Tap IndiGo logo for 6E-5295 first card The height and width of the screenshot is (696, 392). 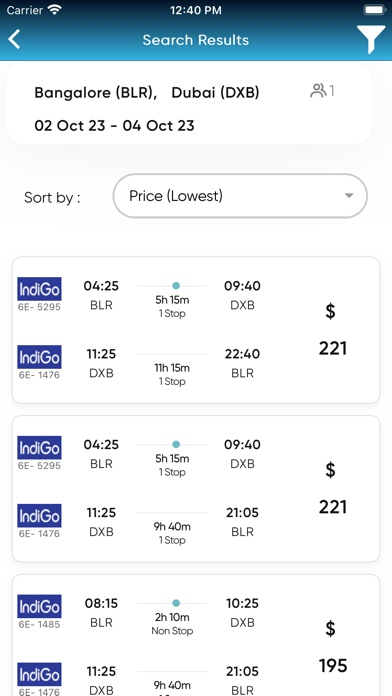pyautogui.click(x=39, y=289)
